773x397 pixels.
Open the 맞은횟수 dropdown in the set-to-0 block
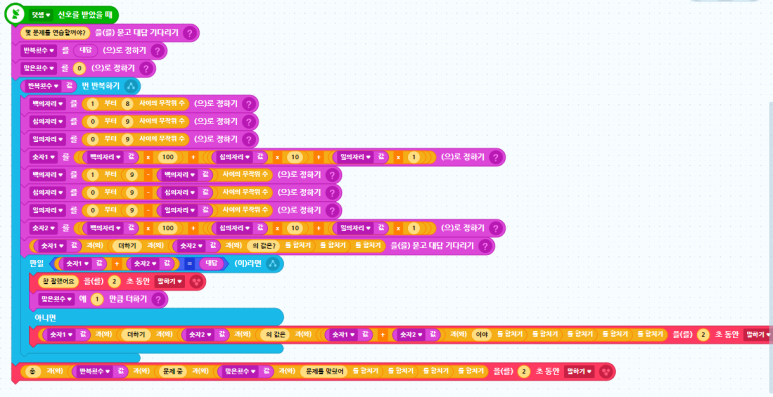pyautogui.click(x=38, y=69)
